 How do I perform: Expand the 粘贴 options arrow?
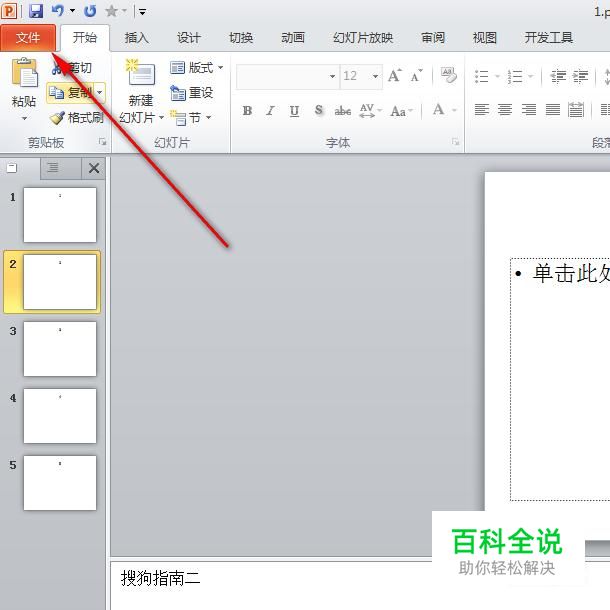coord(24,118)
